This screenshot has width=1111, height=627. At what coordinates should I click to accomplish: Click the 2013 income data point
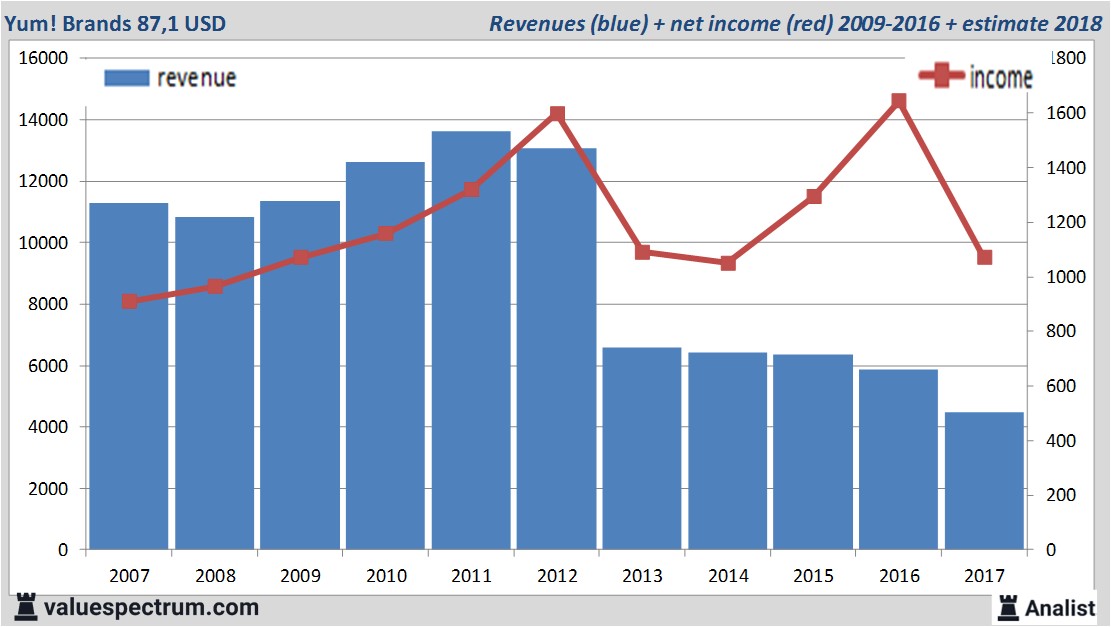(x=643, y=252)
